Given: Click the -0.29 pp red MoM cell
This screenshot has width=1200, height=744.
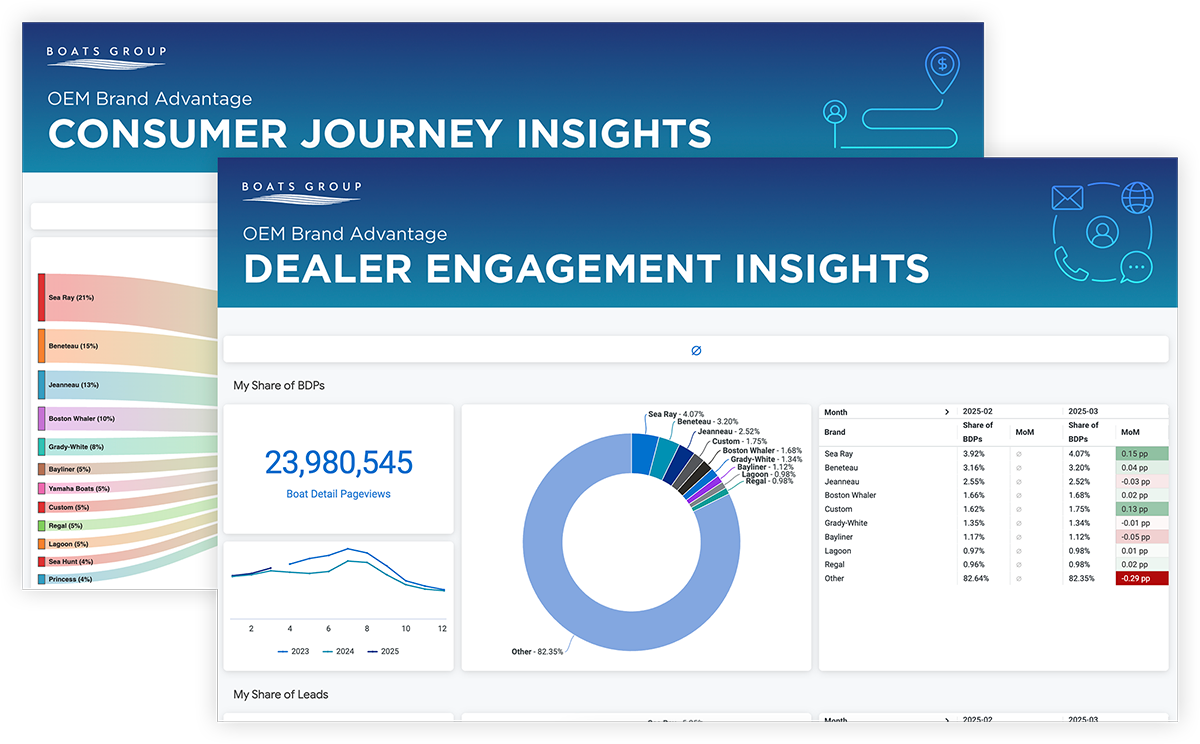Looking at the screenshot, I should [1141, 578].
